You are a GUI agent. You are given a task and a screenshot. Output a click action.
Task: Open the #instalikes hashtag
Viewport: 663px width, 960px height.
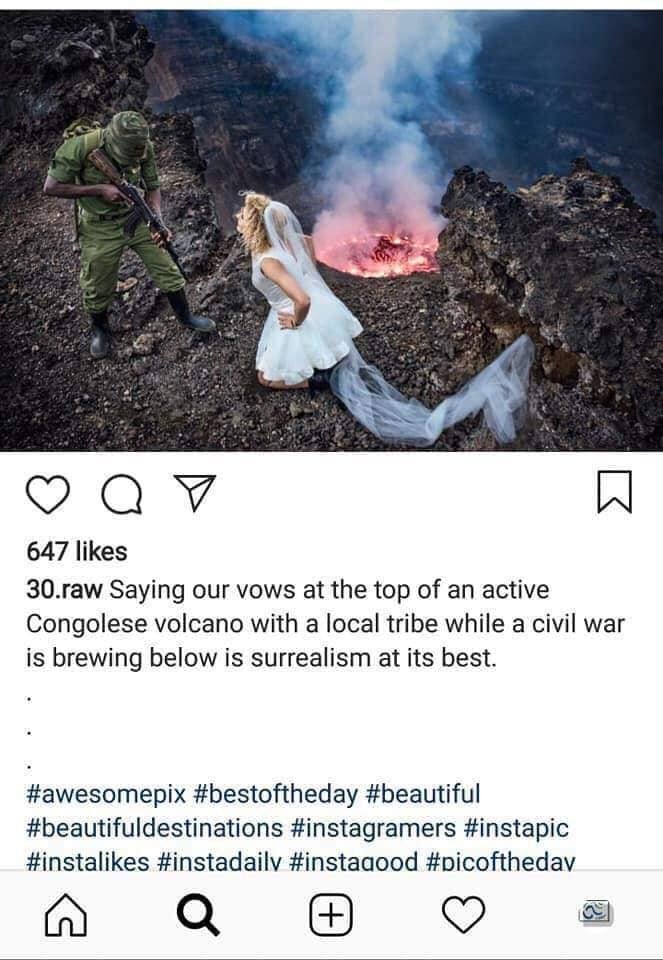pos(88,860)
